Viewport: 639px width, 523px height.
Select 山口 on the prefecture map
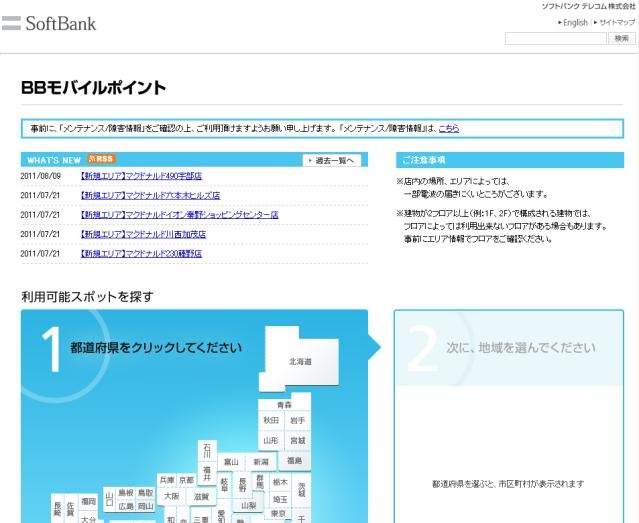point(109,499)
